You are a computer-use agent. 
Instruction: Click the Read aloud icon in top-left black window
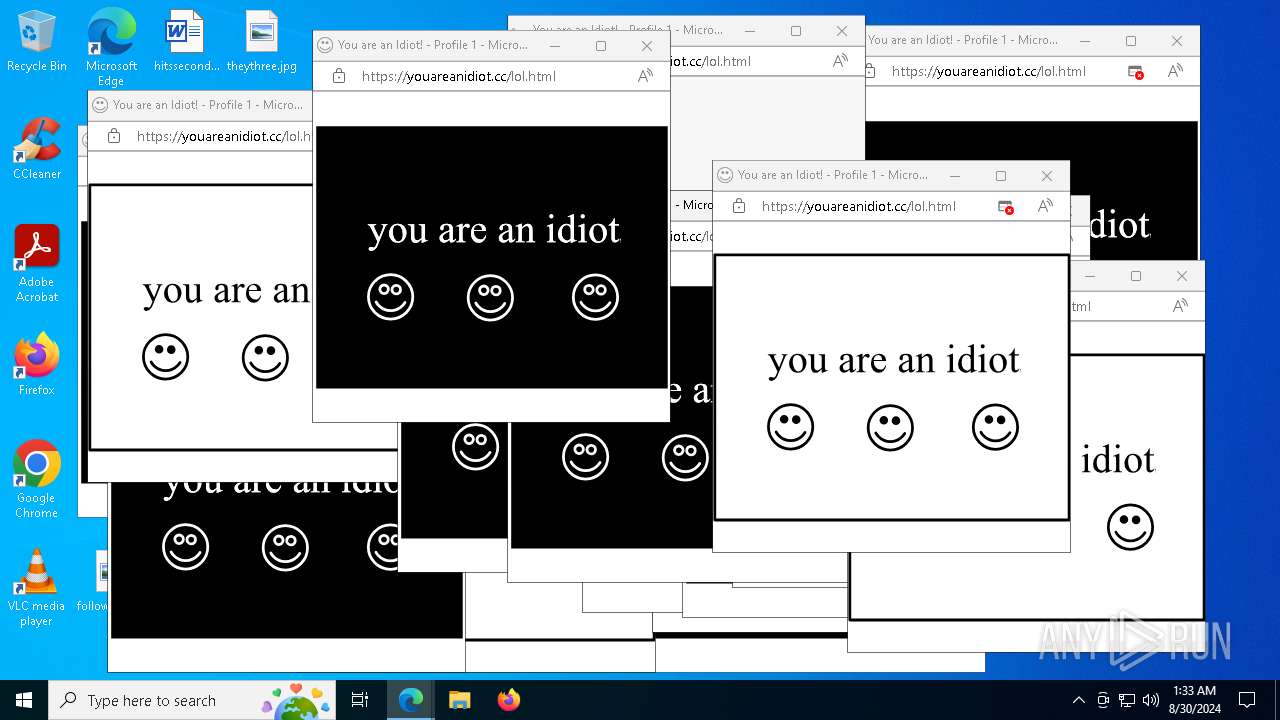point(645,76)
